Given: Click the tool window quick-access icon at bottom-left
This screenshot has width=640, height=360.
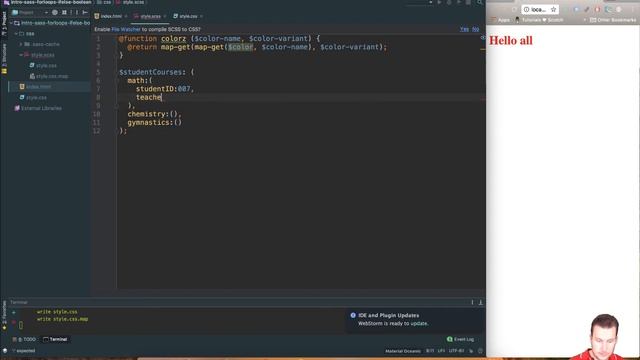Looking at the screenshot, I should (4, 351).
